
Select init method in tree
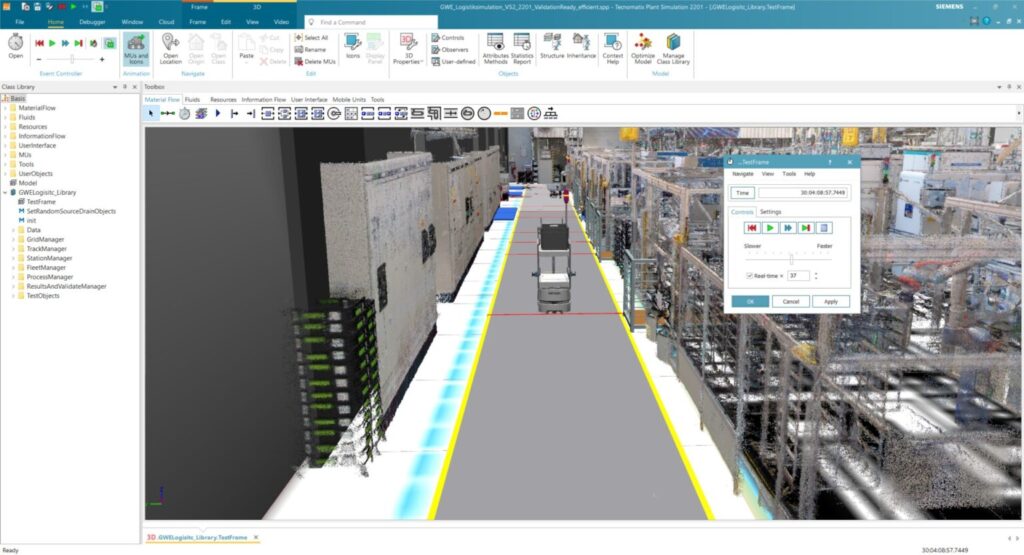point(31,221)
